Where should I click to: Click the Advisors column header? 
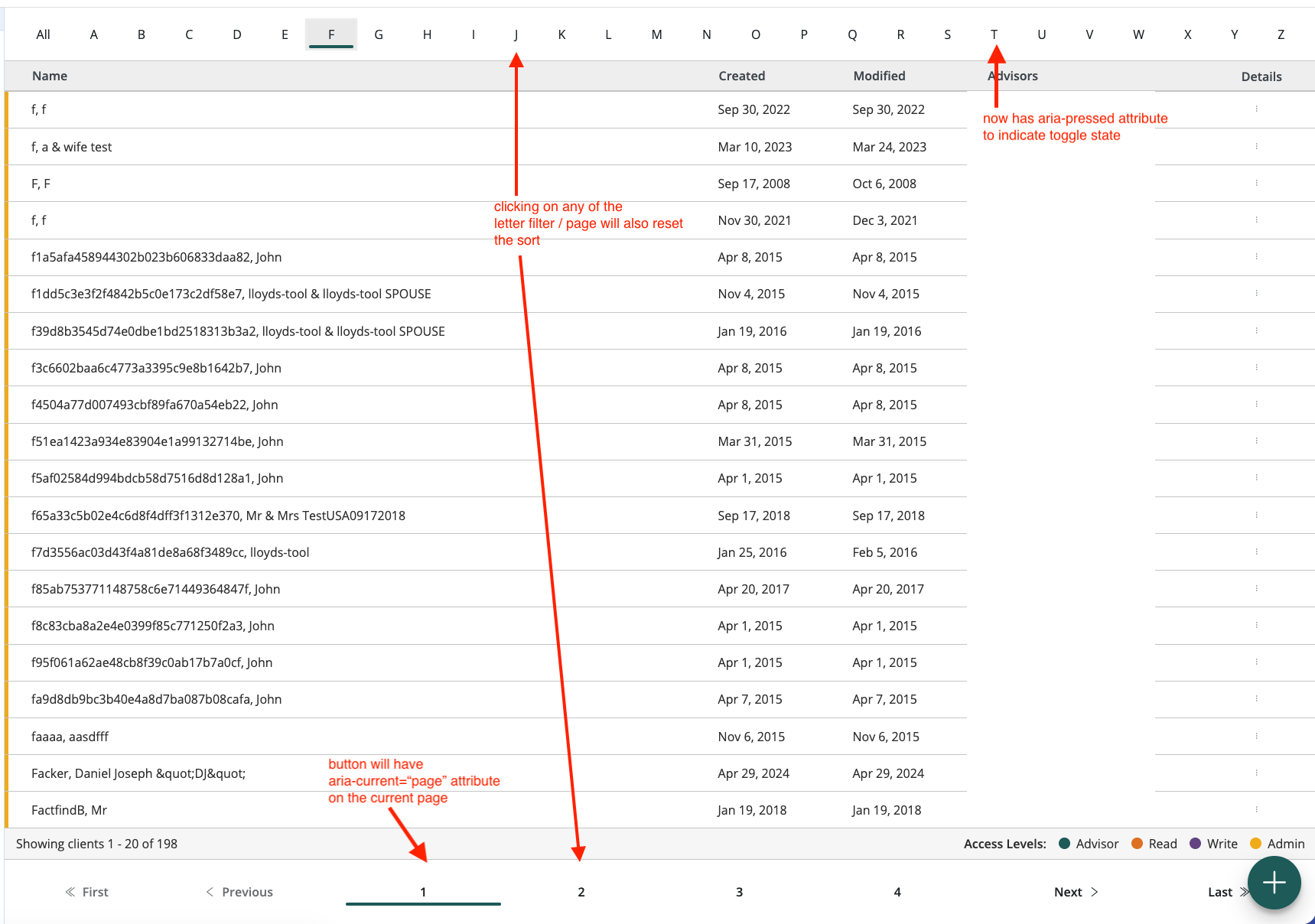[1013, 76]
